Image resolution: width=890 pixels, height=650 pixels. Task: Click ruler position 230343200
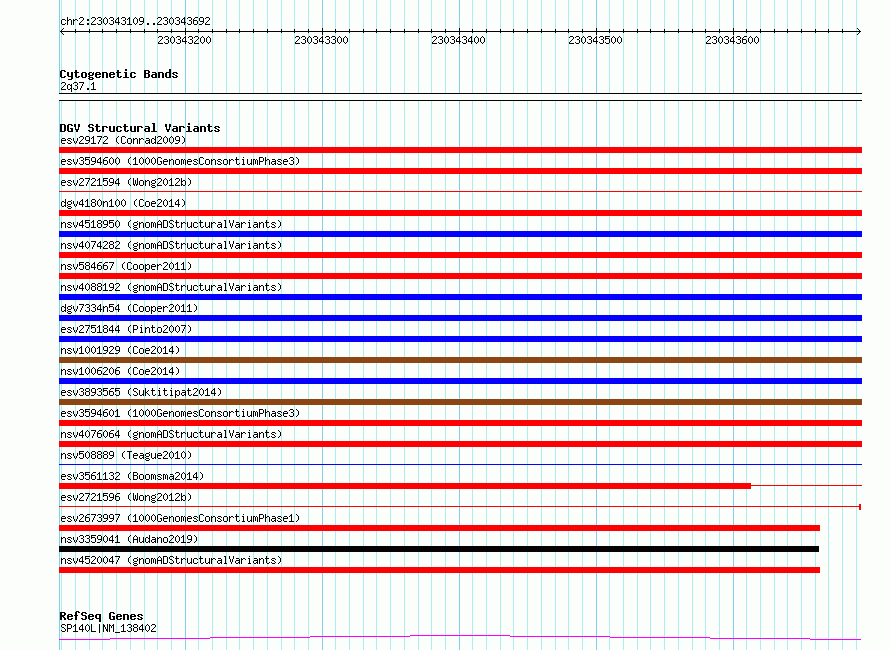(184, 40)
